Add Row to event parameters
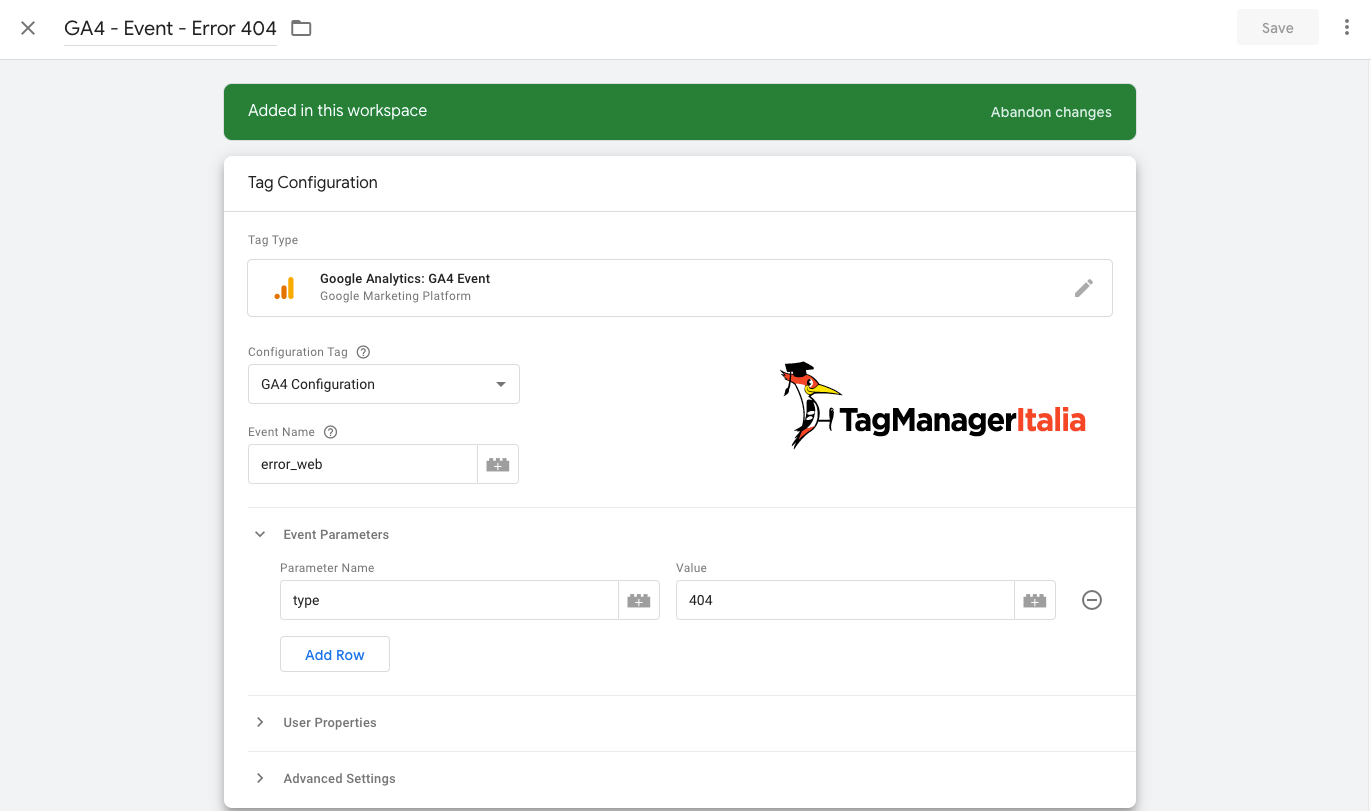1371x811 pixels. click(x=335, y=654)
